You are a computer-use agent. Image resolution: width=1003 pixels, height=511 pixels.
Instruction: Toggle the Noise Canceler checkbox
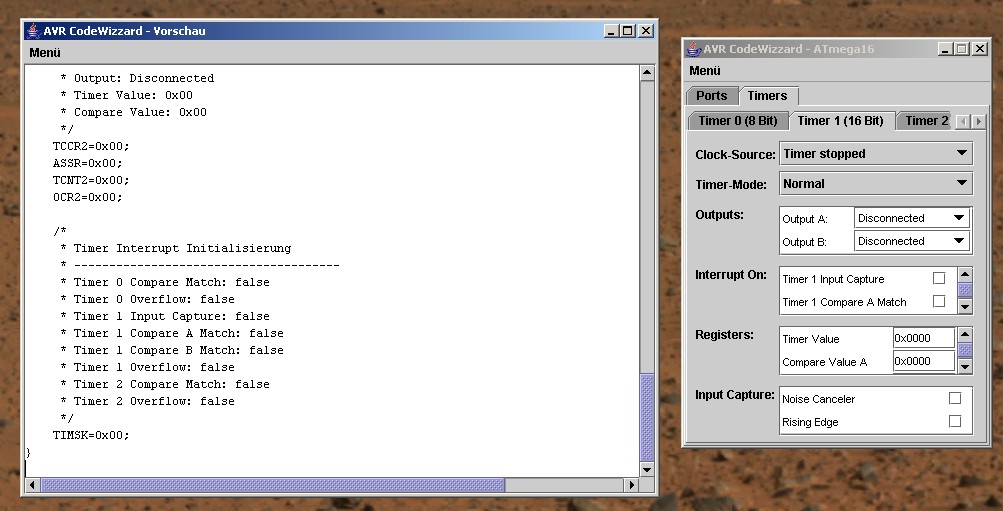click(x=954, y=398)
